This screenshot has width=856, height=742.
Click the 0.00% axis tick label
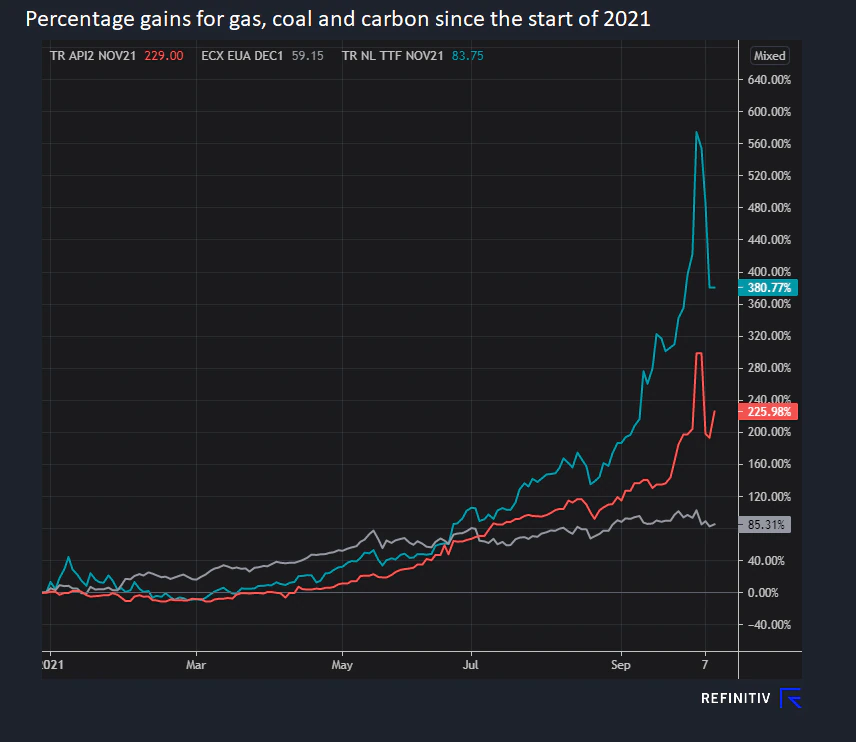[763, 592]
